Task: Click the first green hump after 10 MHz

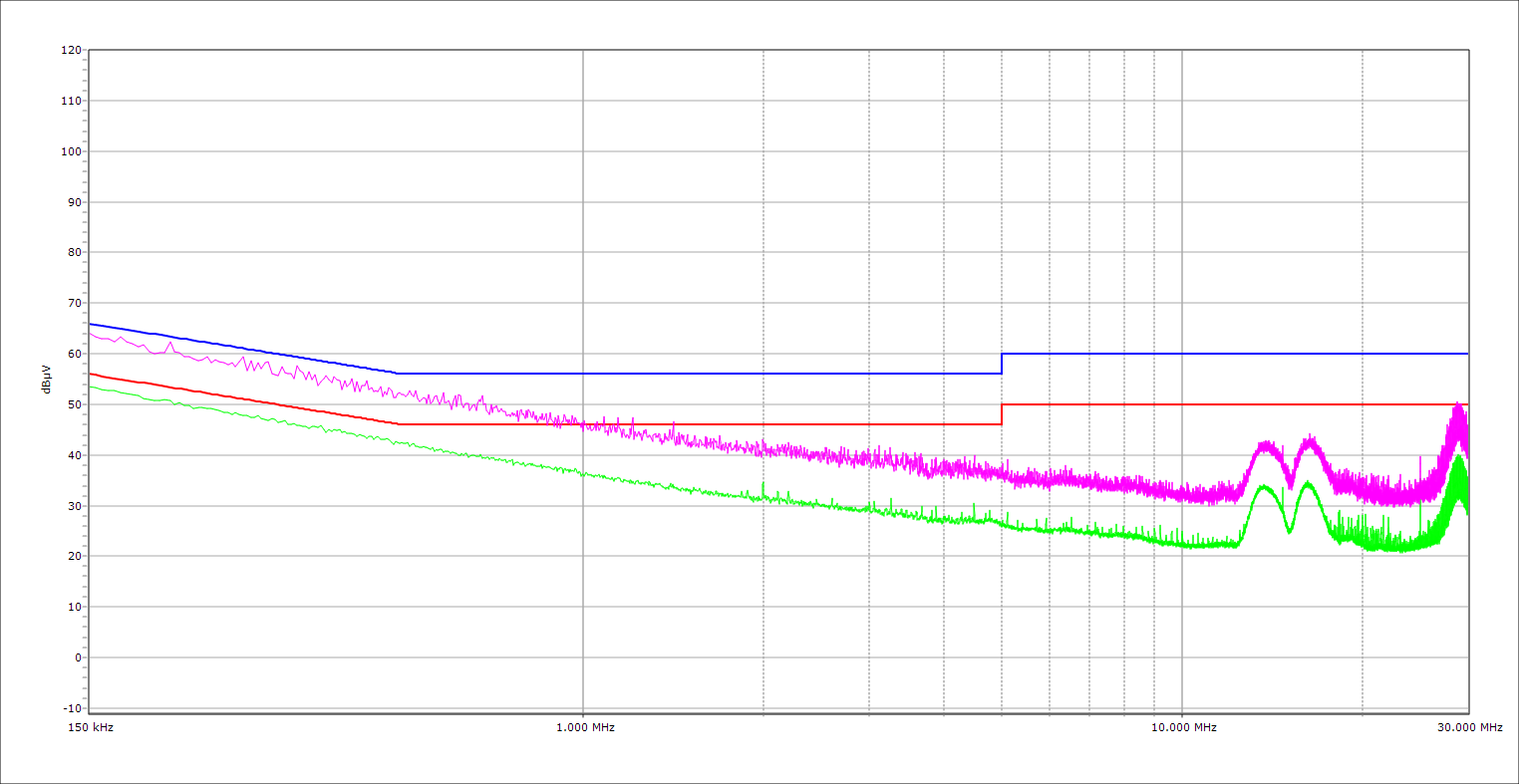Action: click(1263, 486)
